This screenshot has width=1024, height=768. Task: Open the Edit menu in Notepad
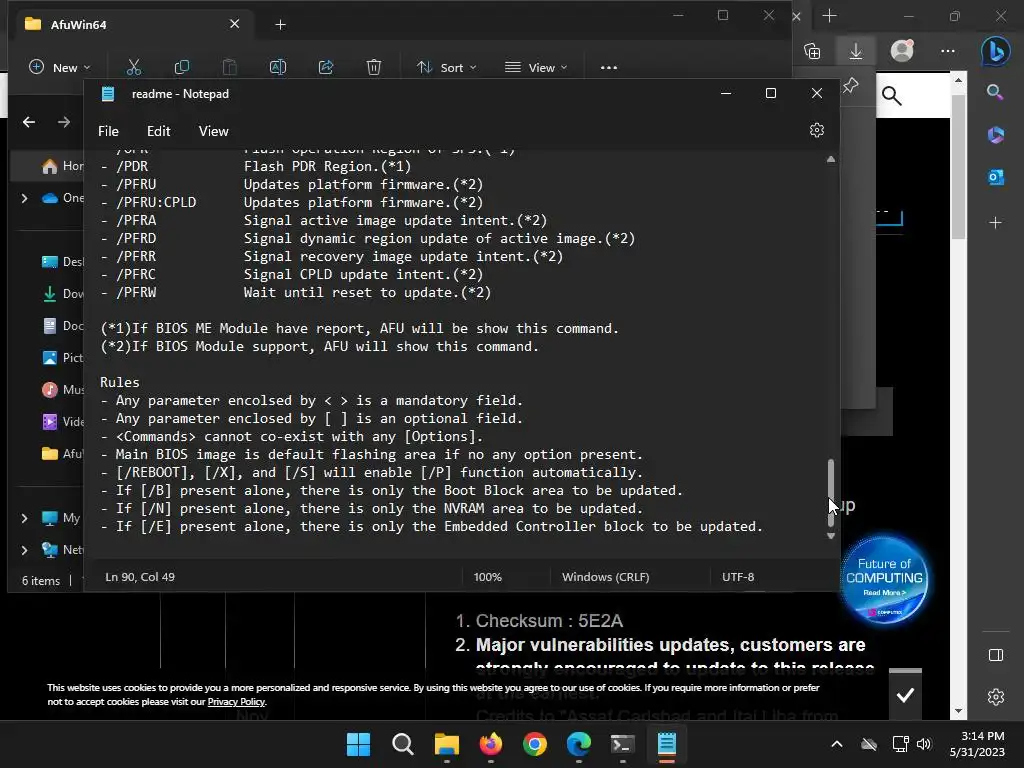[159, 131]
